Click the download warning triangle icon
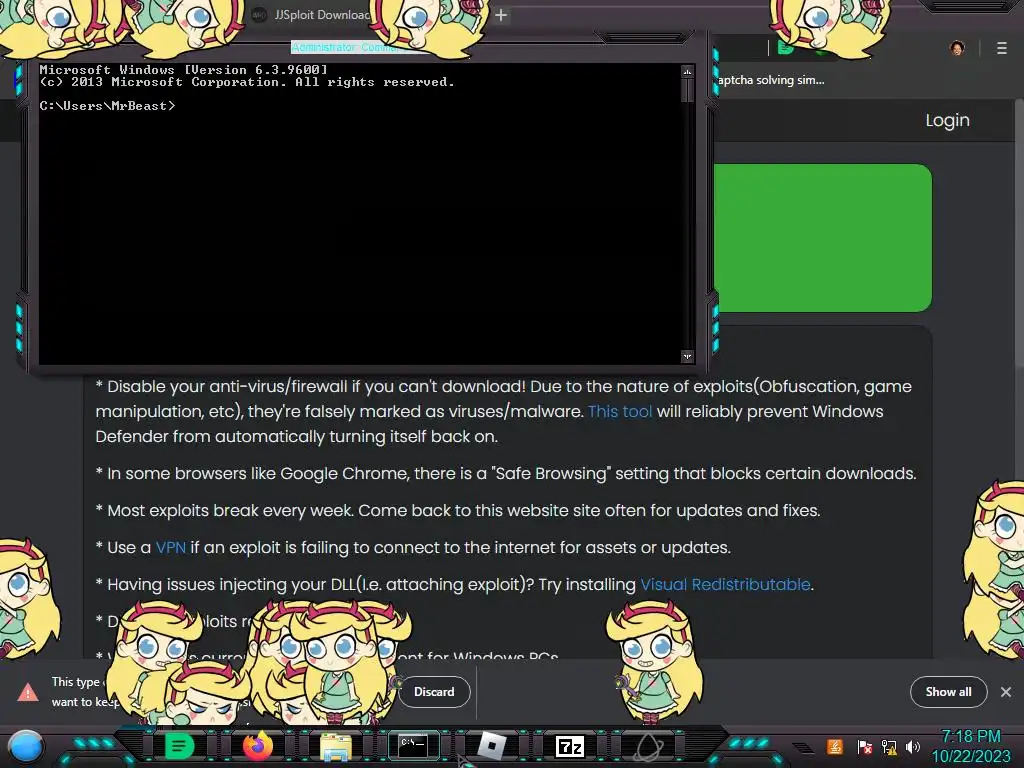This screenshot has width=1024, height=768. click(28, 692)
